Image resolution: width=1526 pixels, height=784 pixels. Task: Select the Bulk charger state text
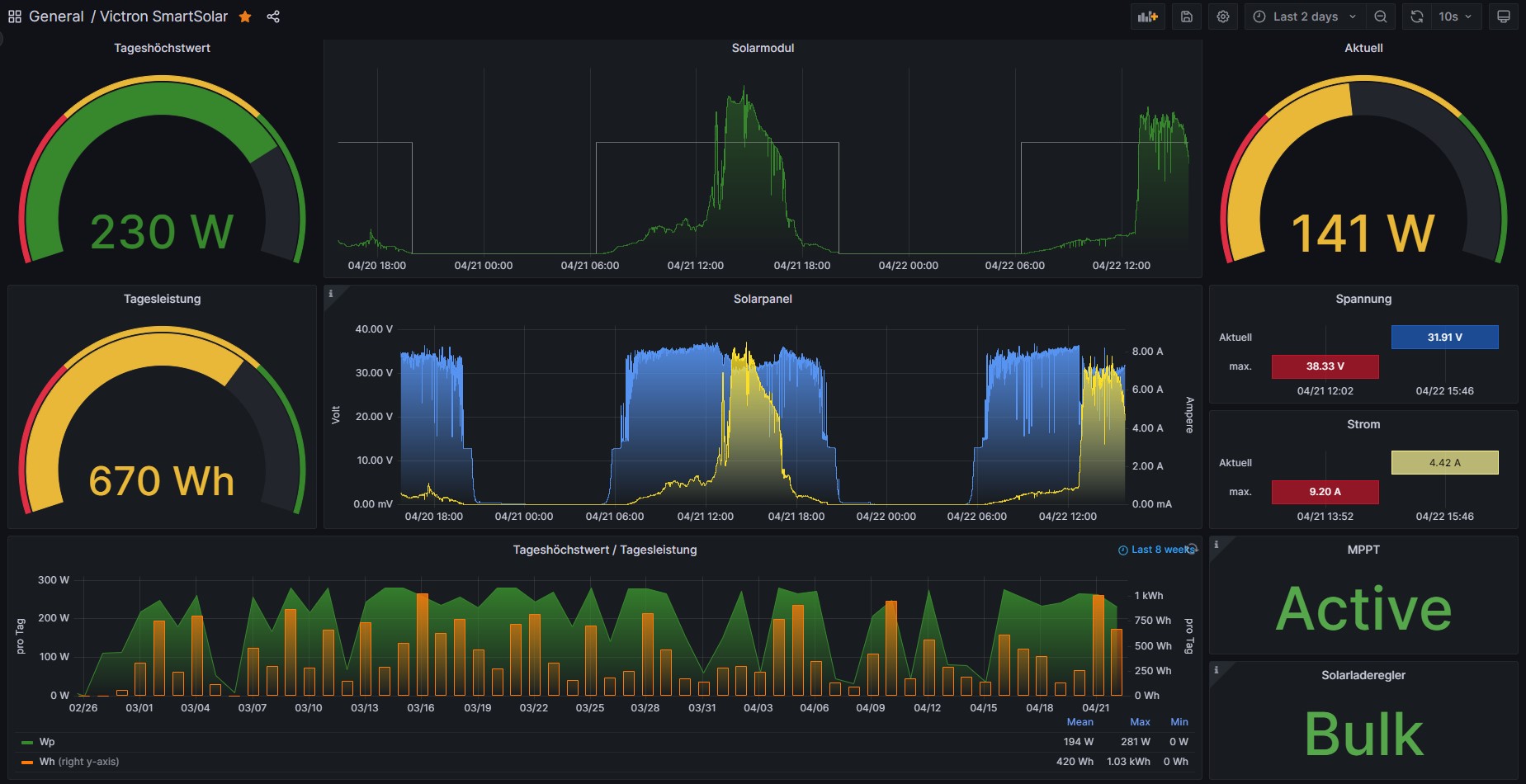click(x=1363, y=734)
